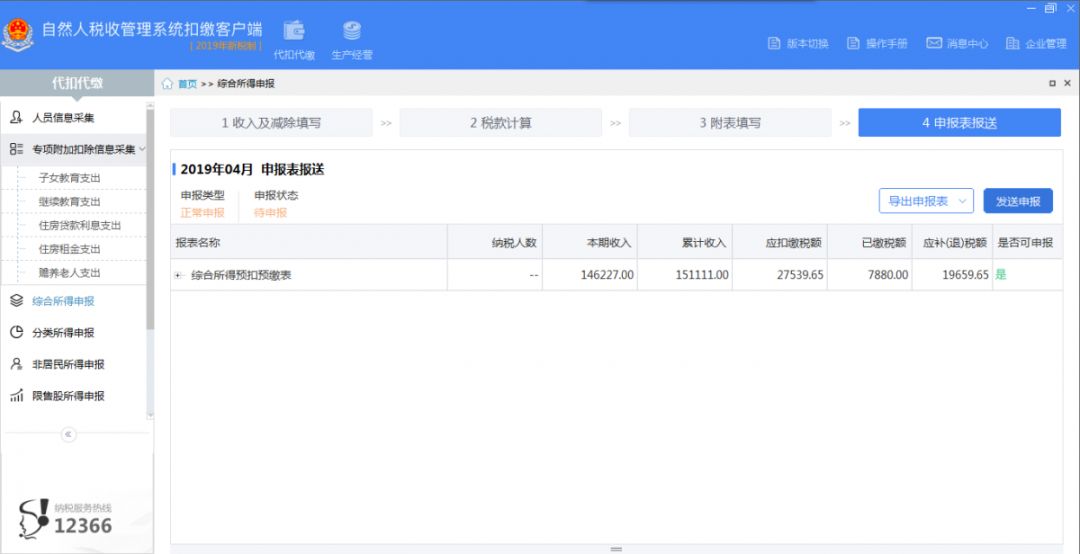Screen dimensions: 1080x554
Task: Open the 代扣代缴 wallet icon
Action: coord(294,31)
